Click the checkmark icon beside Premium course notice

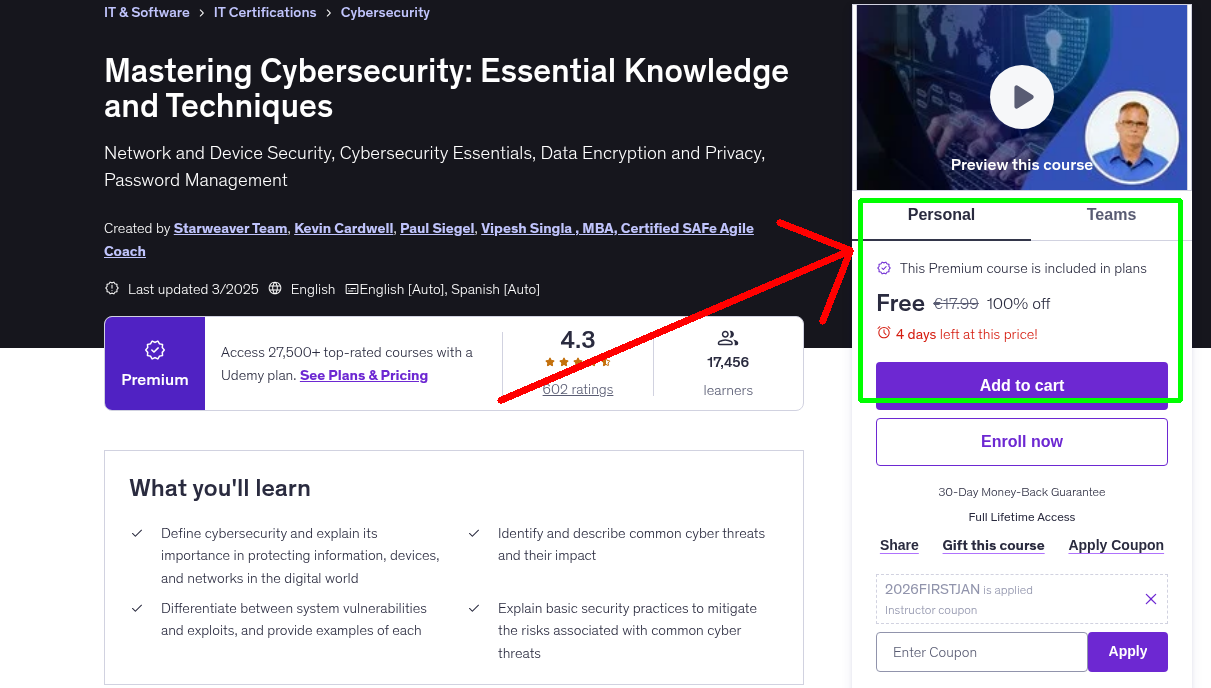(884, 268)
